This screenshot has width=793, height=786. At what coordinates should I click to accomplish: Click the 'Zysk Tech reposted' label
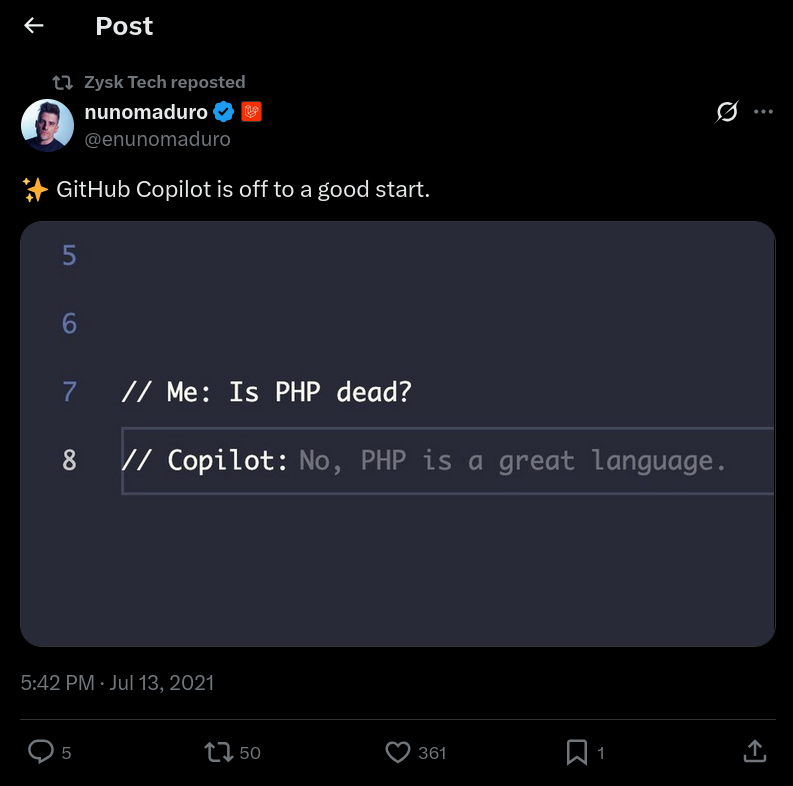click(x=164, y=82)
